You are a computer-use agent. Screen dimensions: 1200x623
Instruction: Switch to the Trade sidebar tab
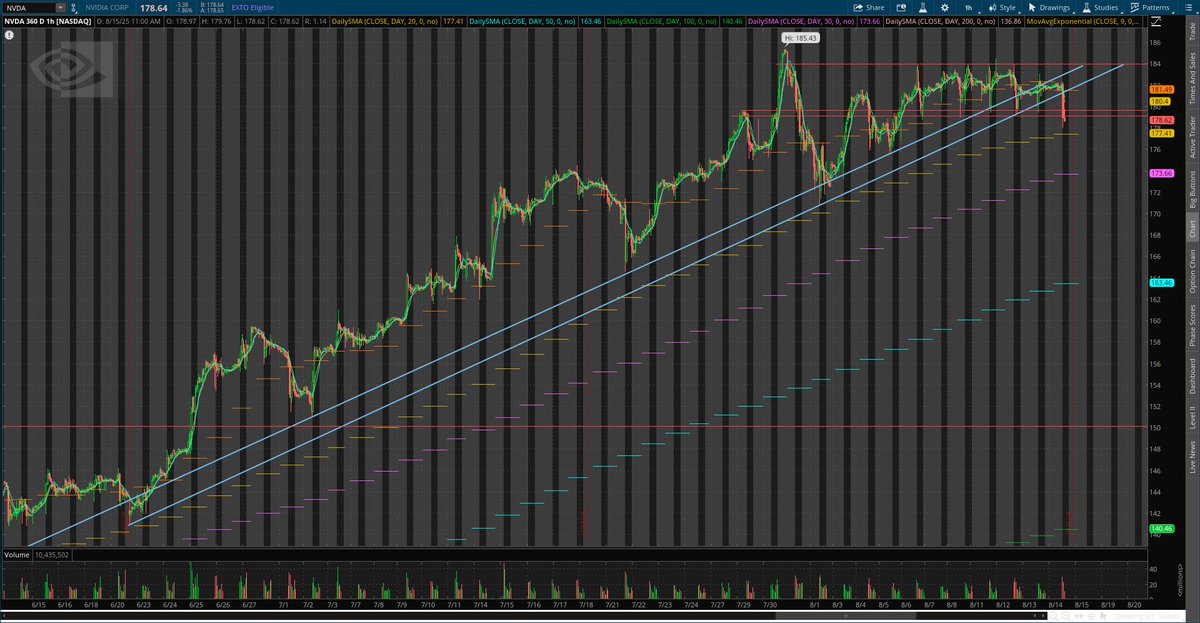click(x=1191, y=31)
